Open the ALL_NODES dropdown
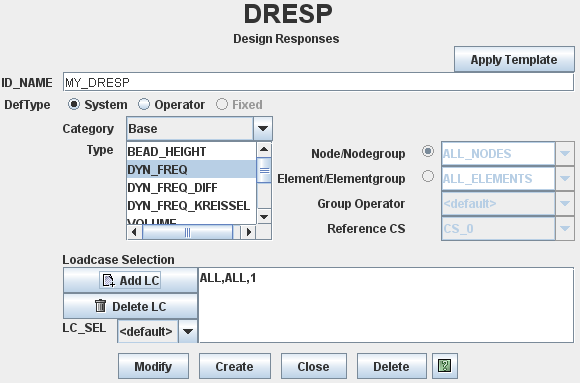This screenshot has height=383, width=580. [508, 154]
